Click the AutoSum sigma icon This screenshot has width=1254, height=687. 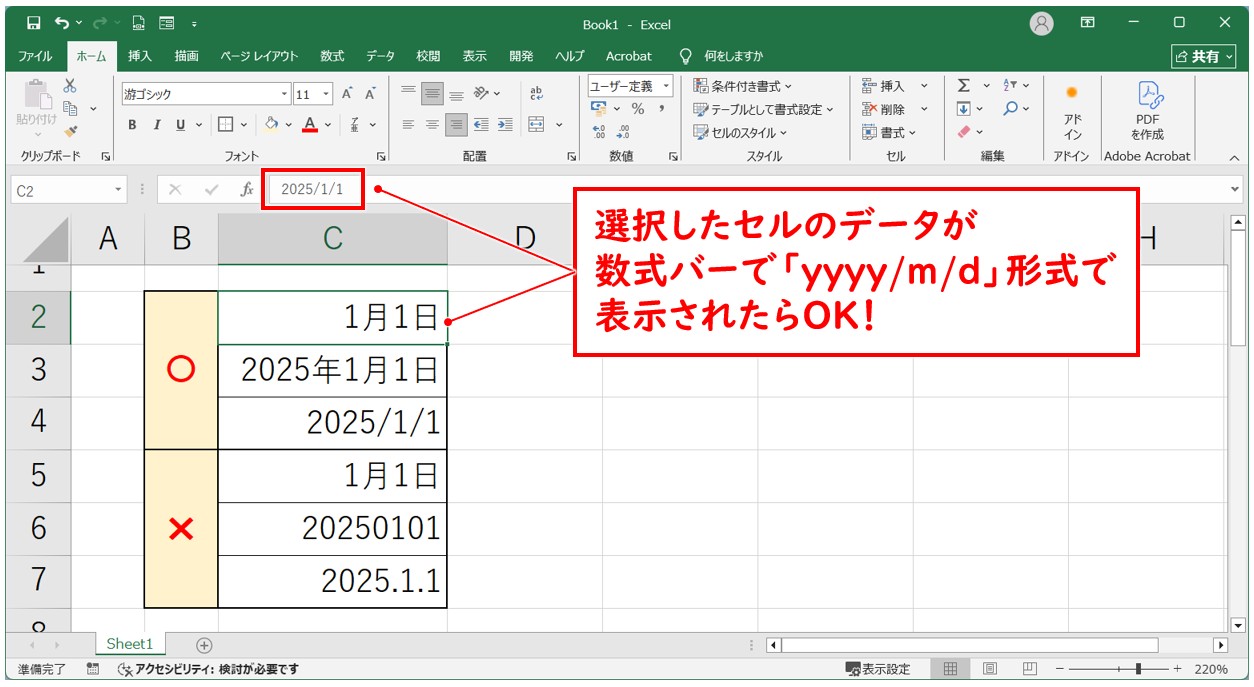click(x=964, y=84)
